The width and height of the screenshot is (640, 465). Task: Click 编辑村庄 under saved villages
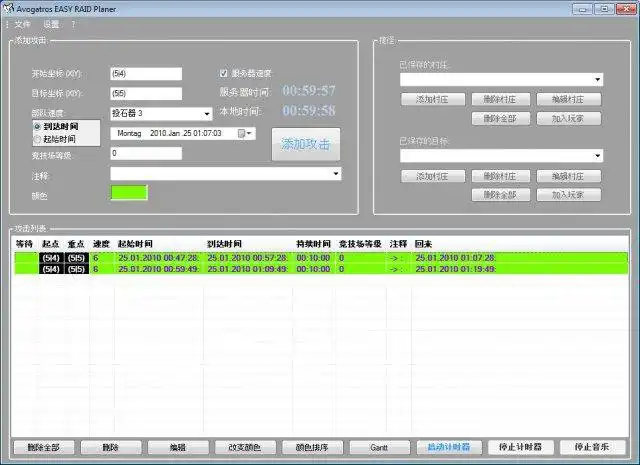pyautogui.click(x=569, y=99)
